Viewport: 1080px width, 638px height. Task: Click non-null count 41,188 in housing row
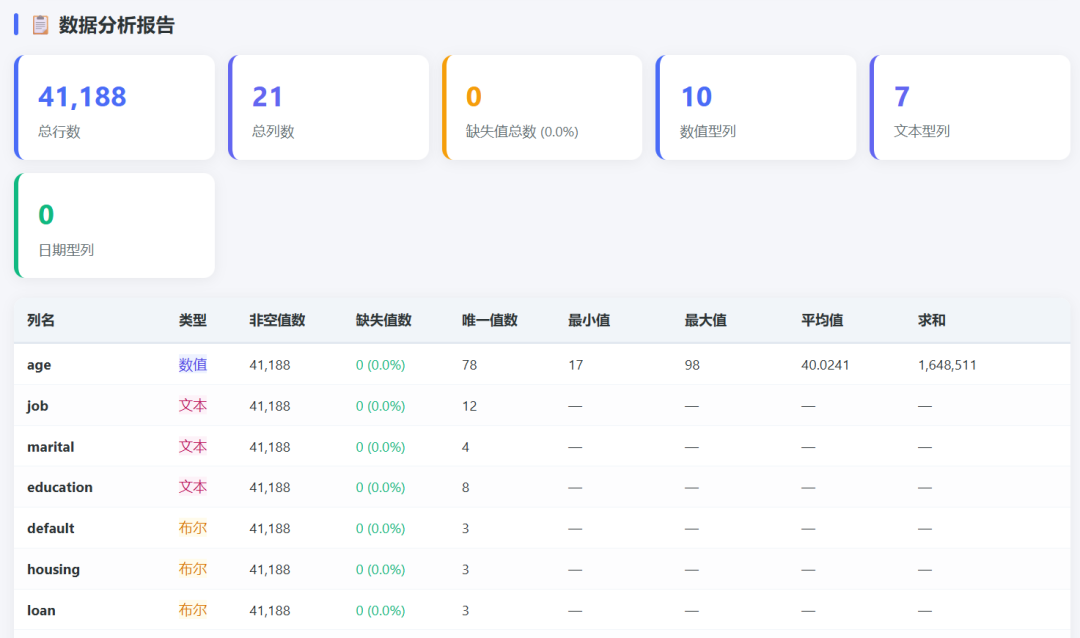pyautogui.click(x=270, y=570)
